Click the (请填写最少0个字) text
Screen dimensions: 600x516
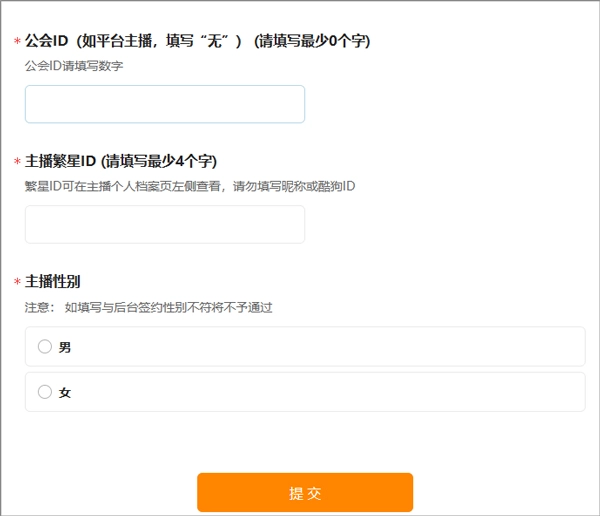[312, 41]
